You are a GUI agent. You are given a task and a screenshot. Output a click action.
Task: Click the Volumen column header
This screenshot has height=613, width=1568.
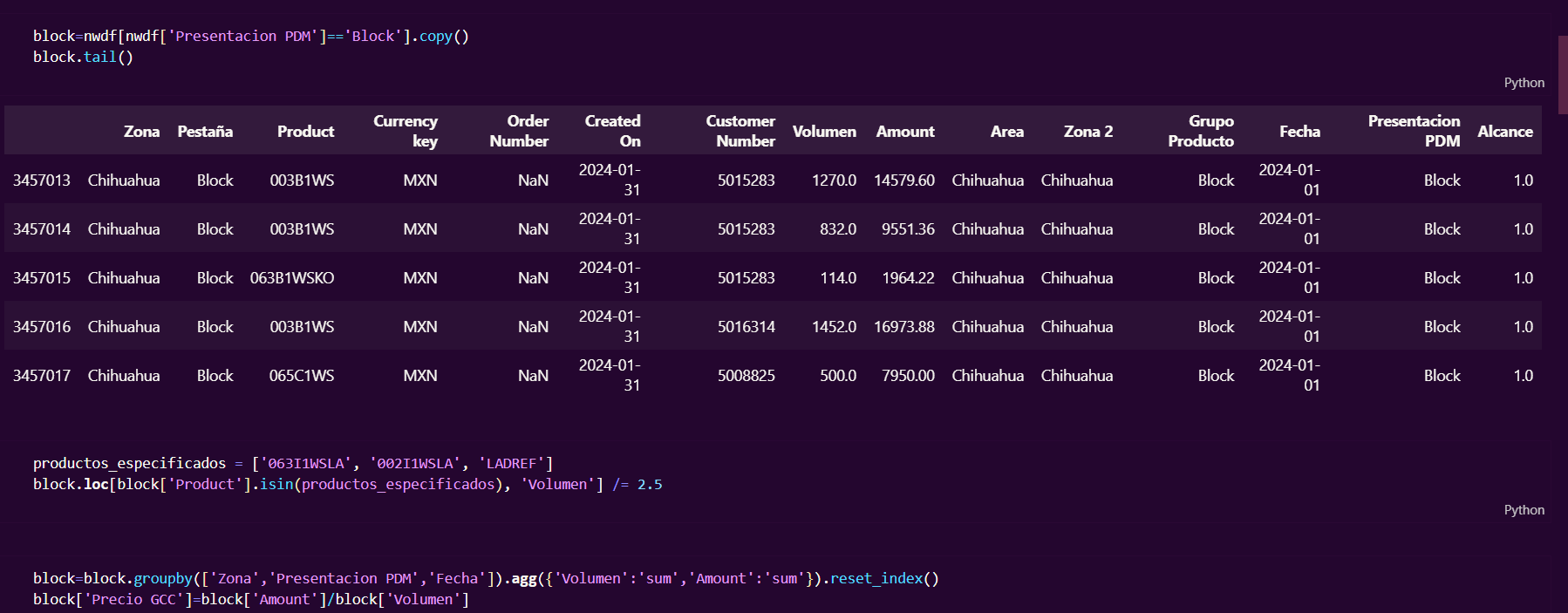click(x=824, y=132)
